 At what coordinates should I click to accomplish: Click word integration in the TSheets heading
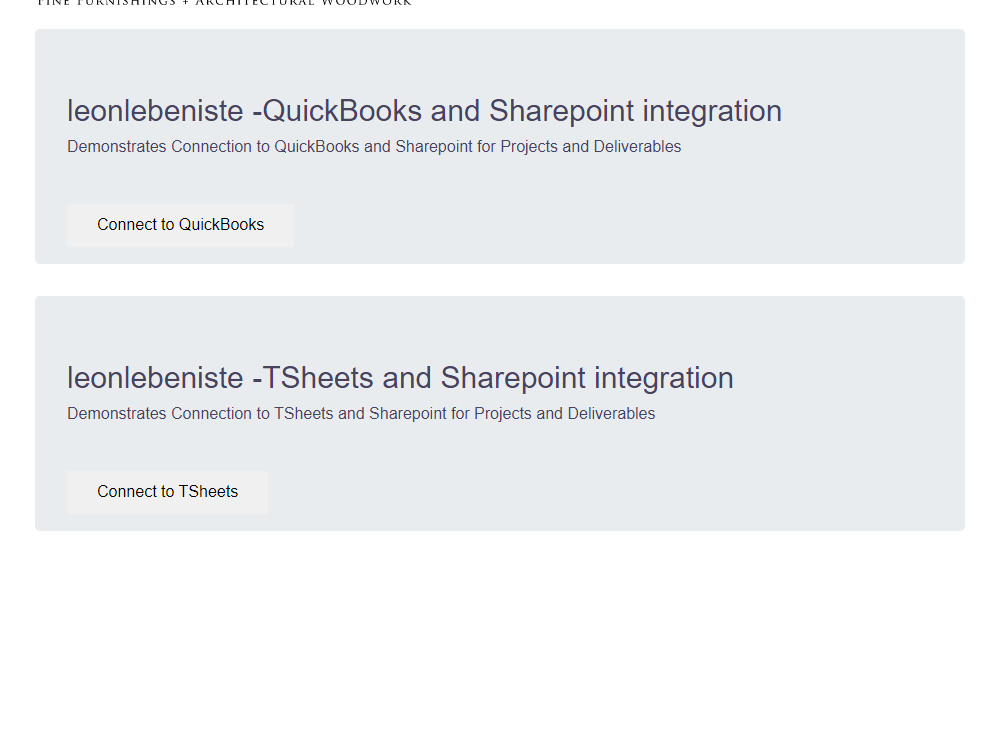(663, 378)
